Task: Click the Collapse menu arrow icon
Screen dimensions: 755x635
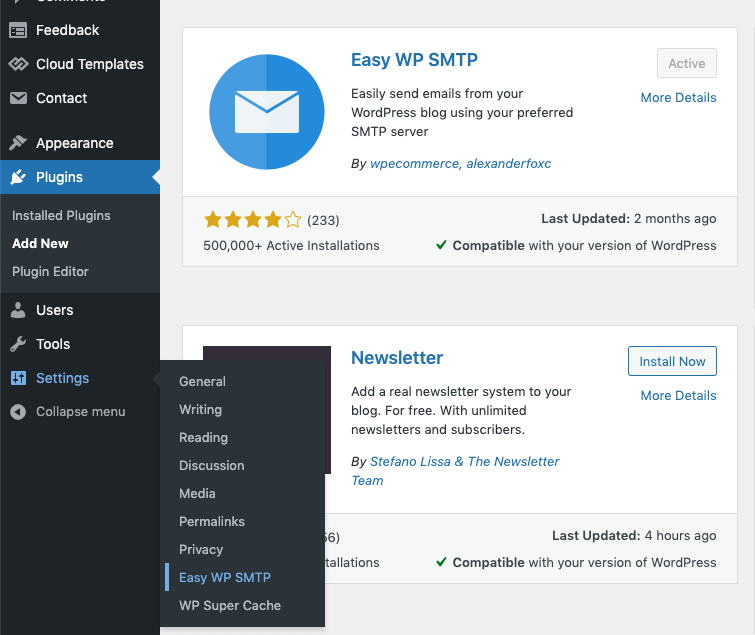Action: pos(18,412)
